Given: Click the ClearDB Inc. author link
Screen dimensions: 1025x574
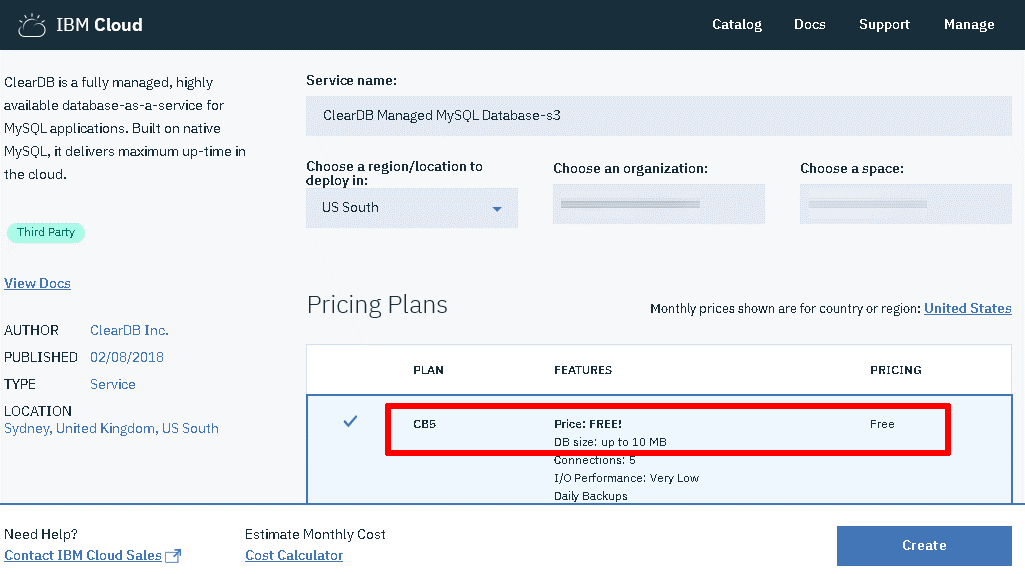Looking at the screenshot, I should tap(129, 331).
